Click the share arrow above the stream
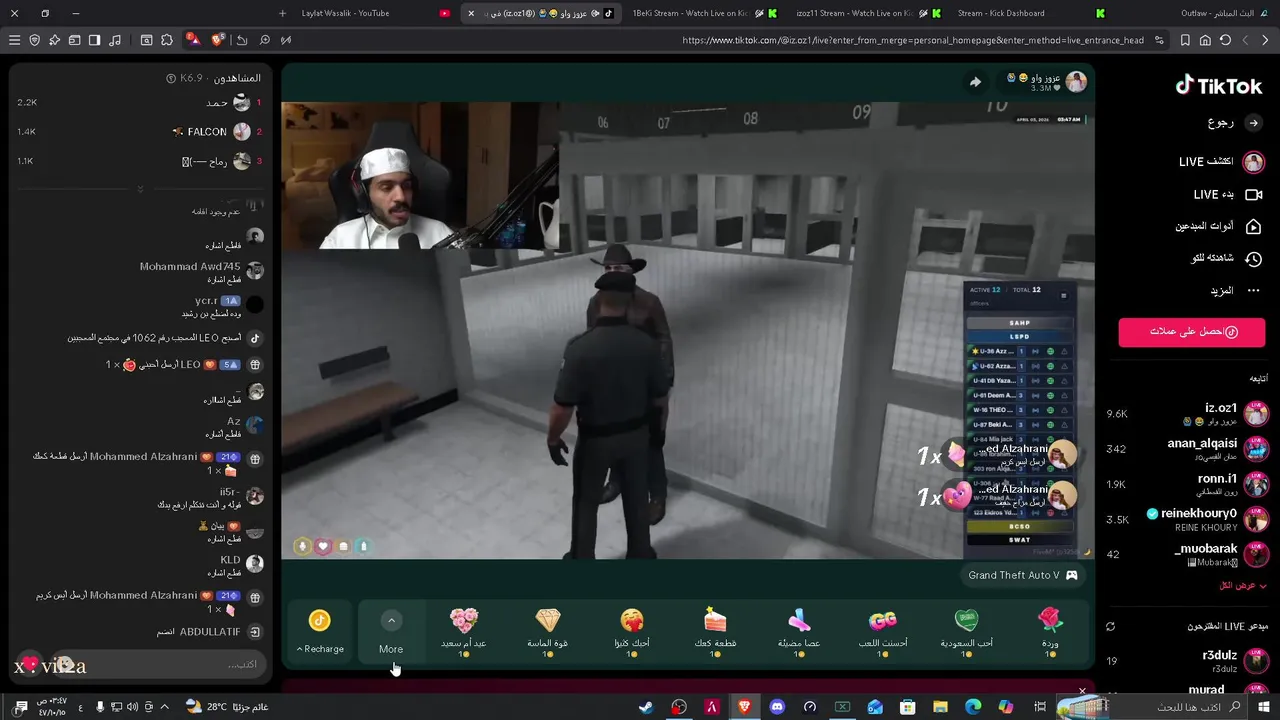This screenshot has height=720, width=1280. point(975,82)
